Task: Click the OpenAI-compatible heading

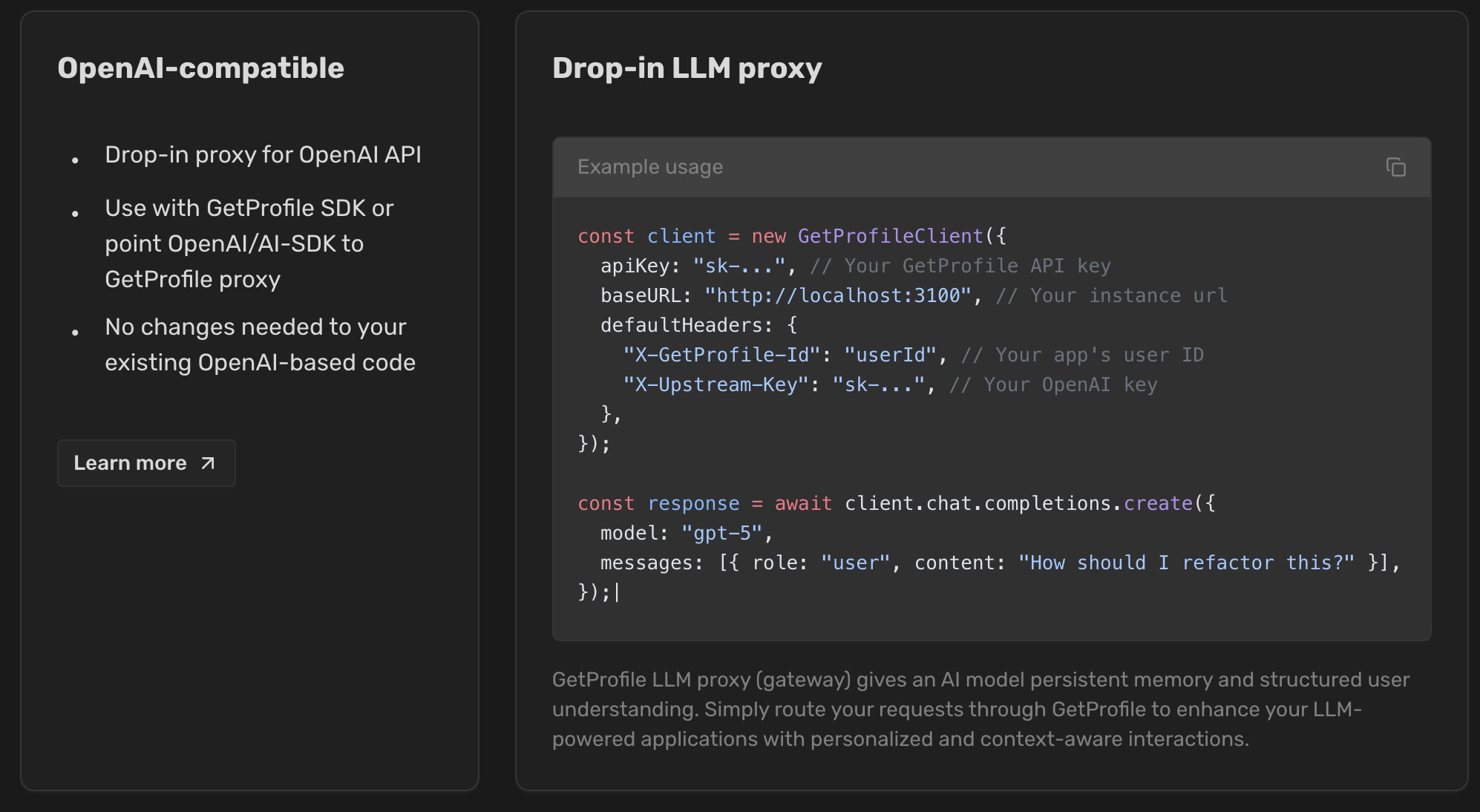Action: point(200,68)
